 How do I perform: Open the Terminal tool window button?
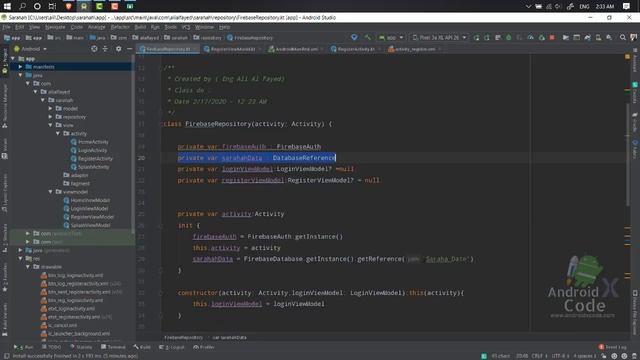pyautogui.click(x=113, y=347)
